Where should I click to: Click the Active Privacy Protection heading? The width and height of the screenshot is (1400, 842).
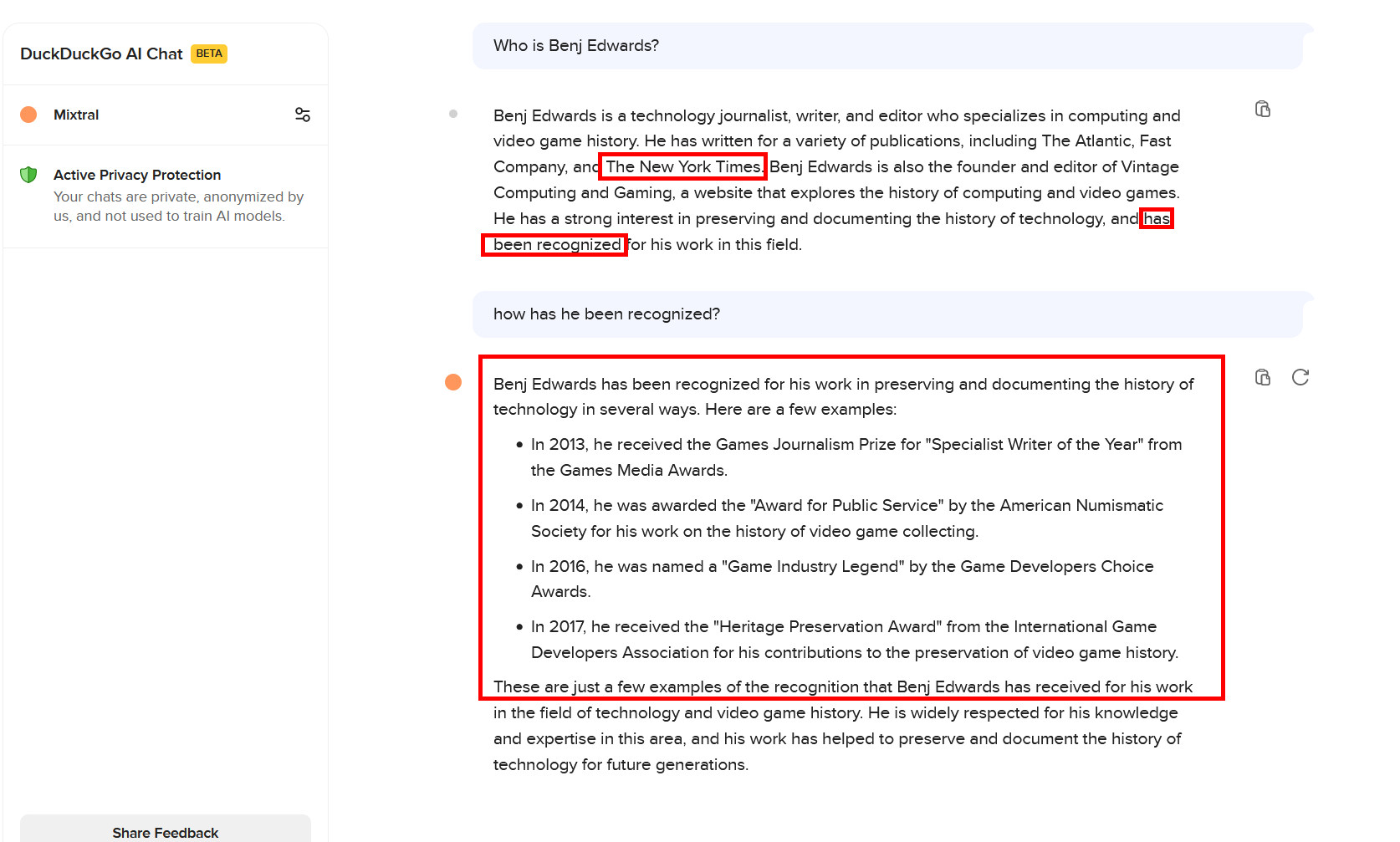tap(137, 175)
